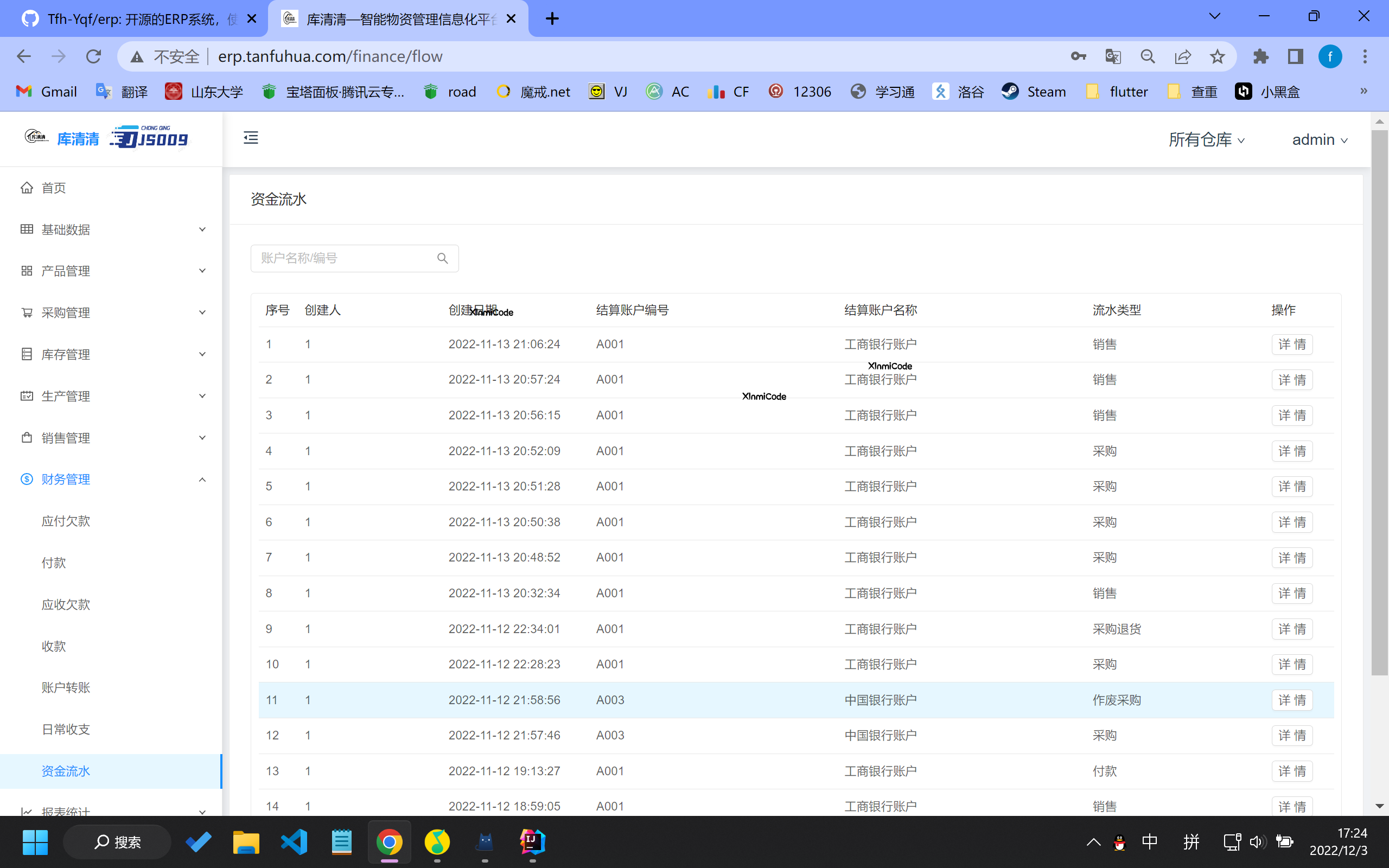Reload the page

(x=93, y=56)
